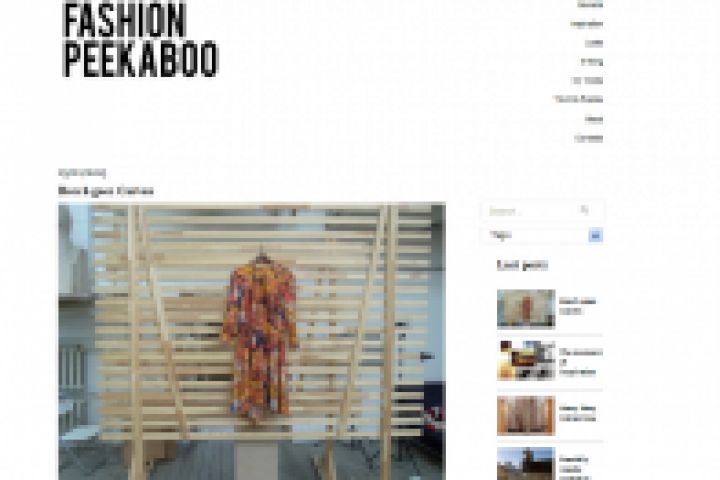The height and width of the screenshot is (480, 720).
Task: Open the post title beside hanging dress thumbnail
Action: coord(578,306)
